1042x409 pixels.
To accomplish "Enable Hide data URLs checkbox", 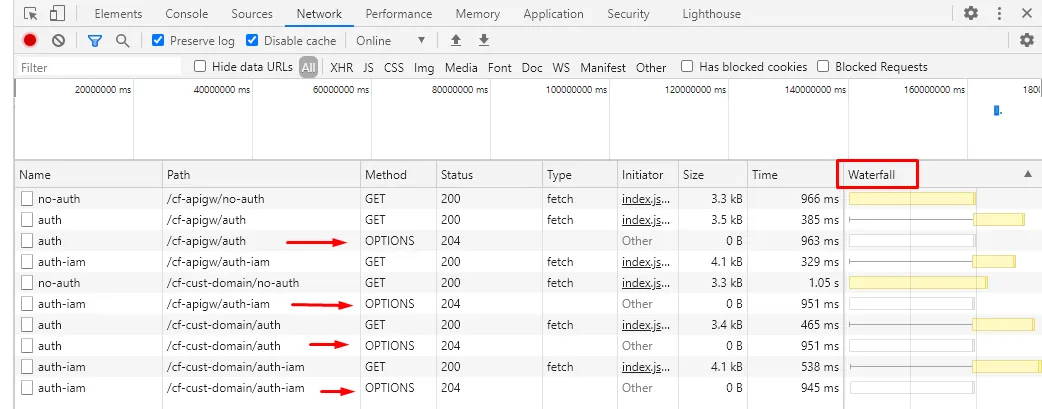I will point(200,67).
